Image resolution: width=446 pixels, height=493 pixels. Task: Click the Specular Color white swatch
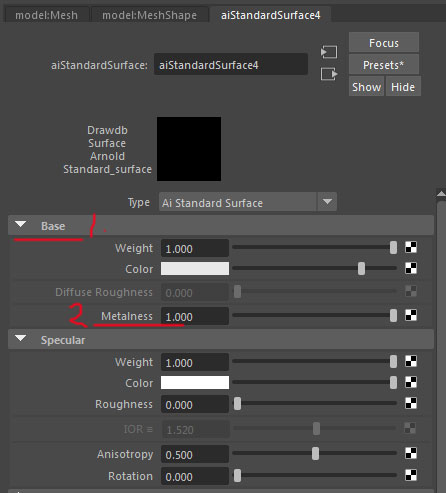click(195, 383)
